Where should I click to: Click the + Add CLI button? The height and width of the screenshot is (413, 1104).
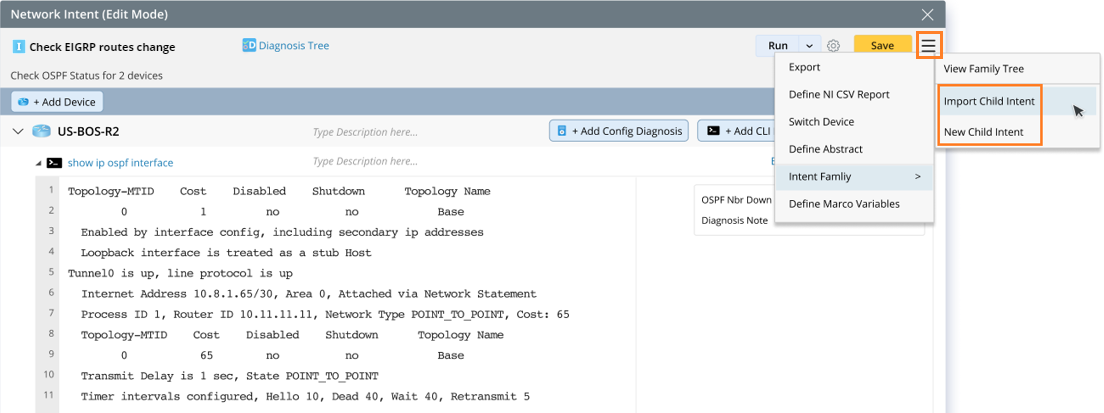pyautogui.click(x=736, y=131)
